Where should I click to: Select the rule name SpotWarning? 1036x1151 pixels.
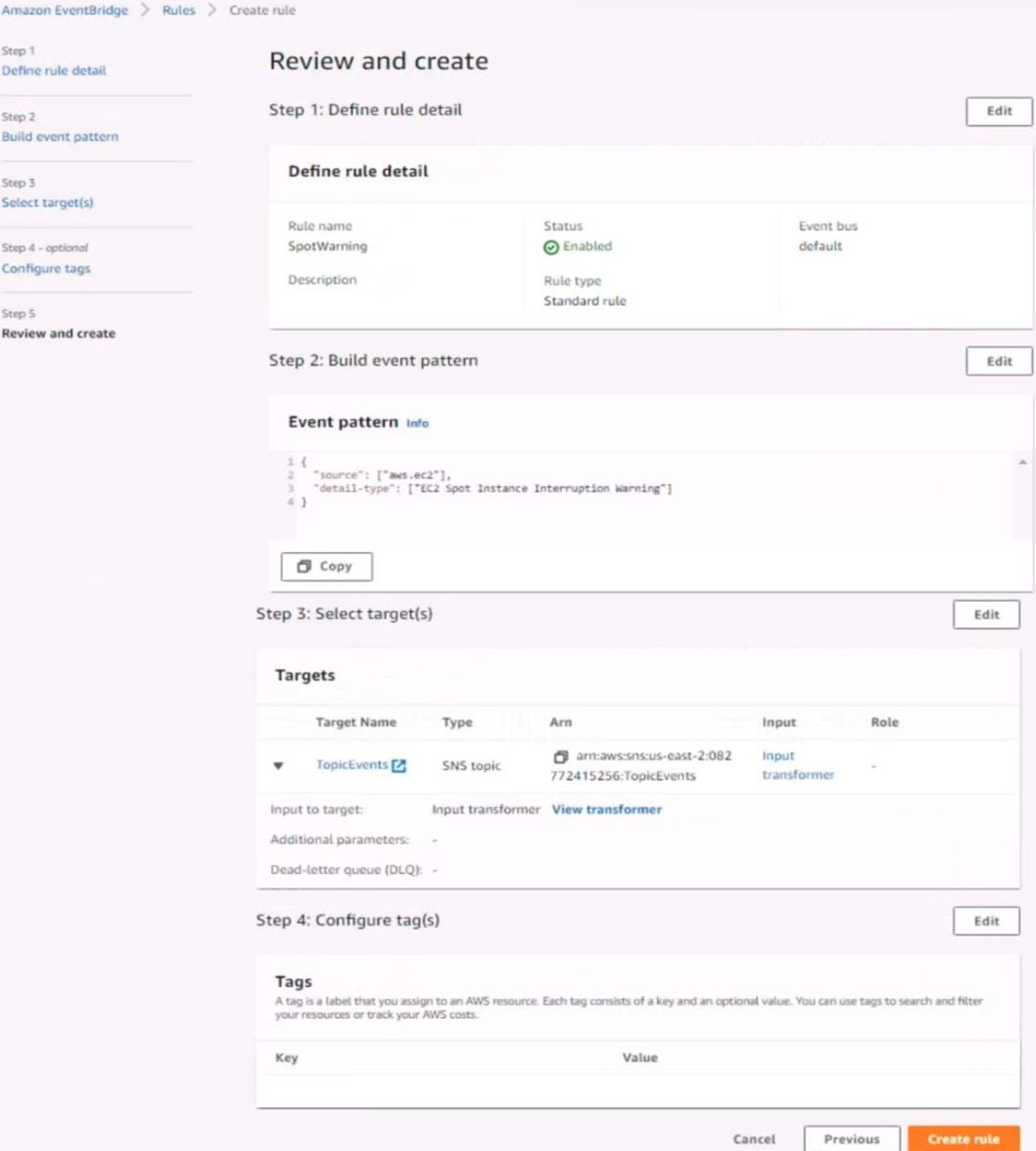coord(328,246)
